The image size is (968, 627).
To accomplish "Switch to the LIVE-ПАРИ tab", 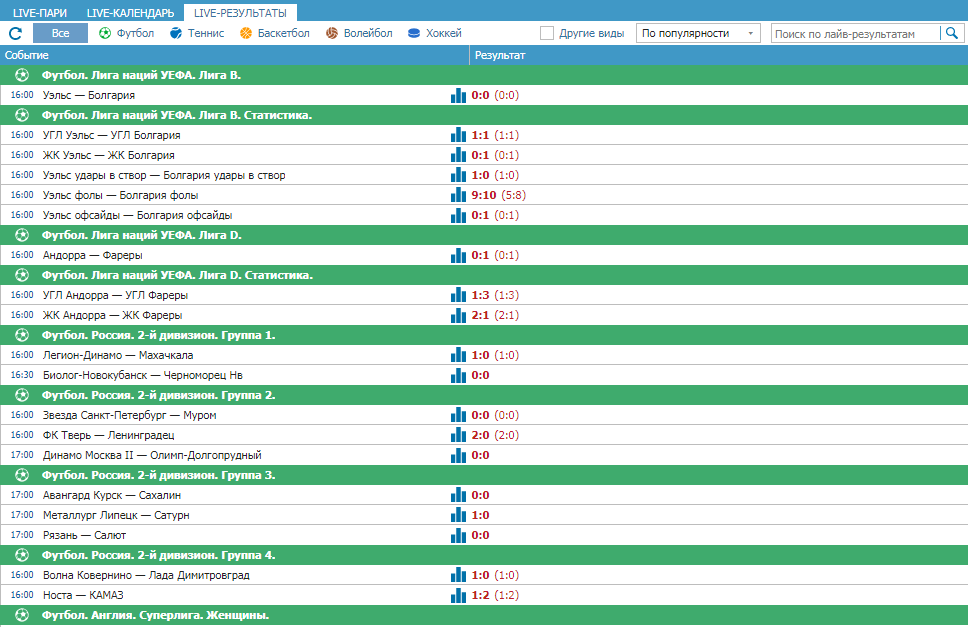I will click(x=40, y=13).
